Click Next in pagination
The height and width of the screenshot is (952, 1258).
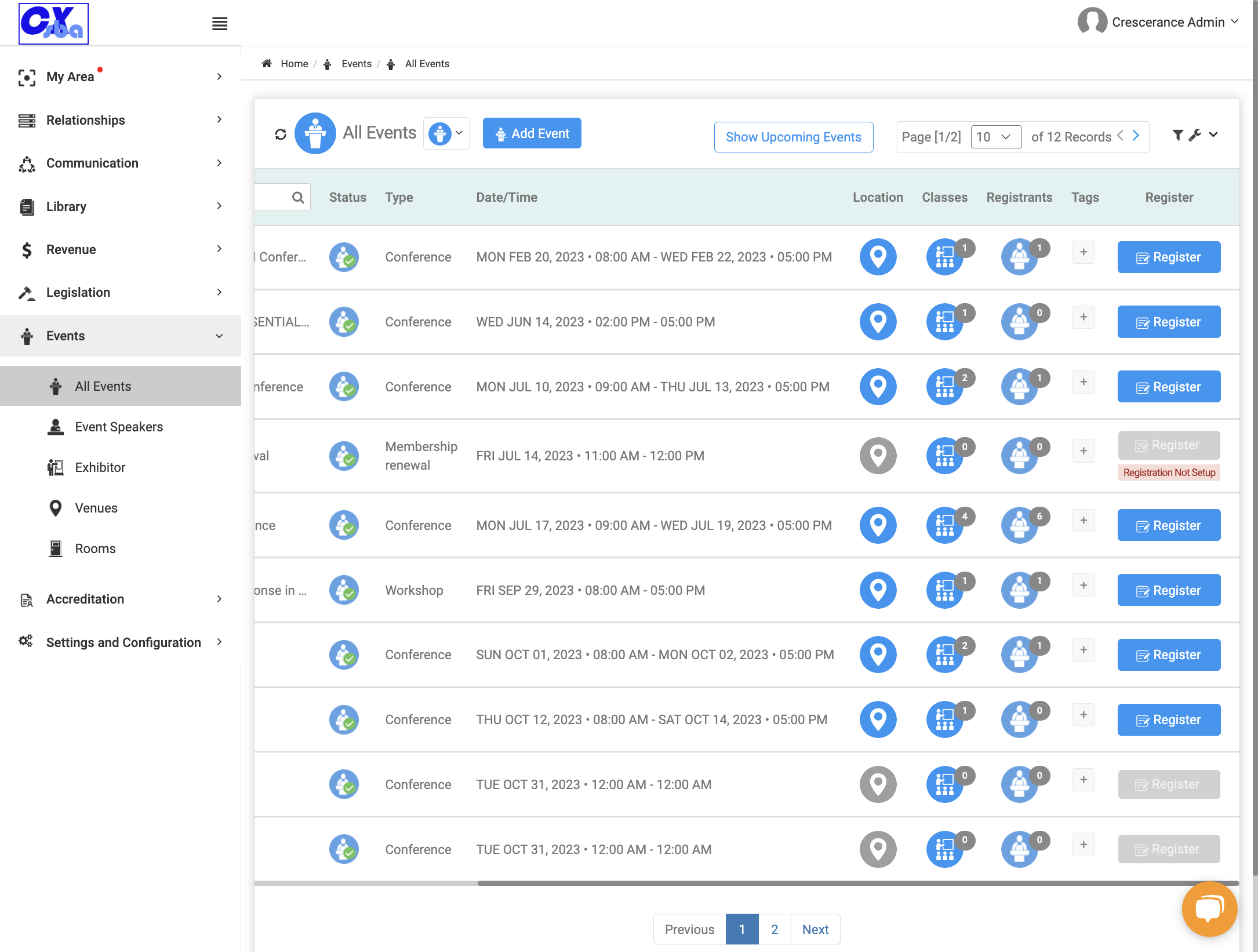click(x=815, y=929)
